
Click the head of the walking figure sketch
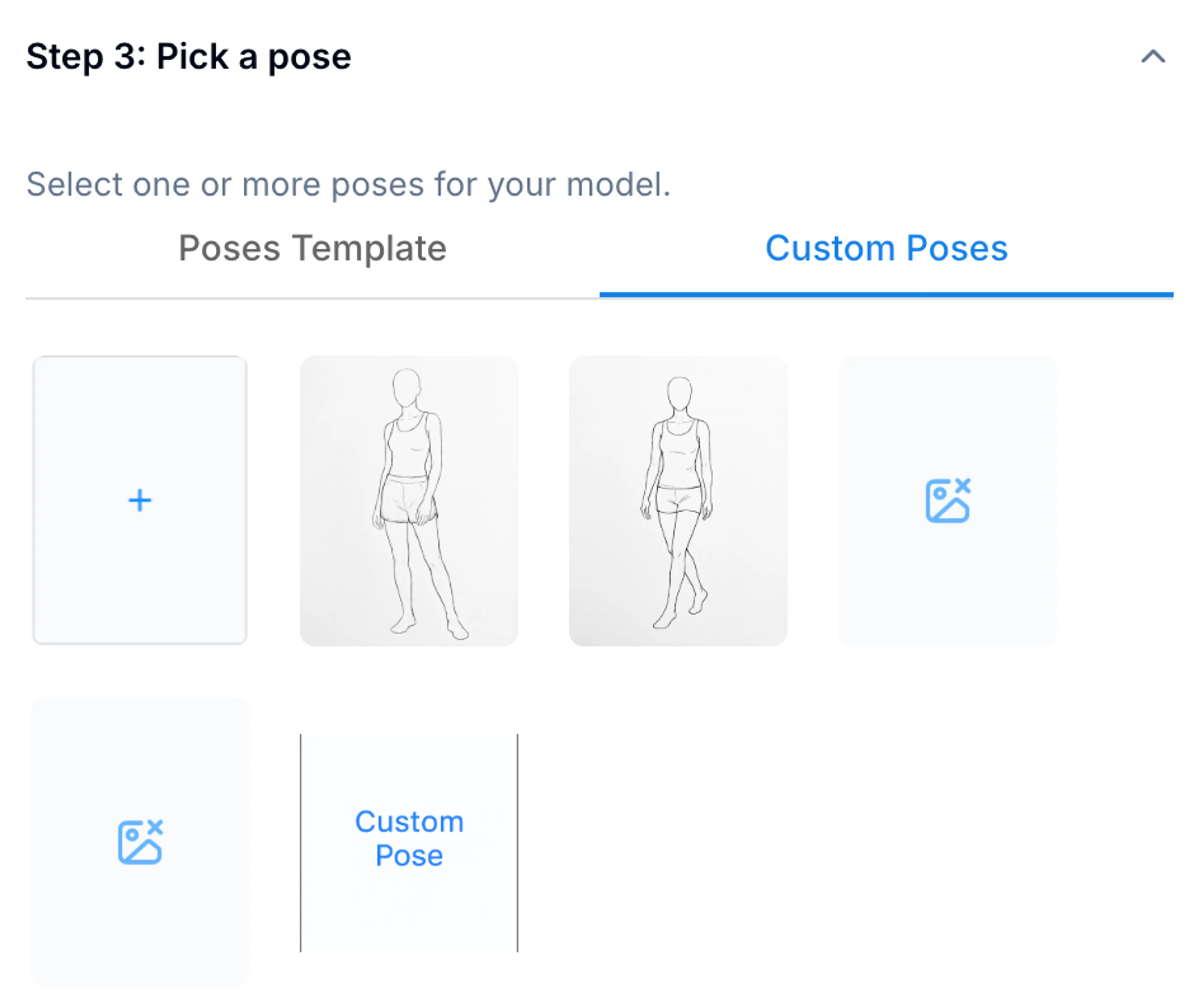click(680, 392)
